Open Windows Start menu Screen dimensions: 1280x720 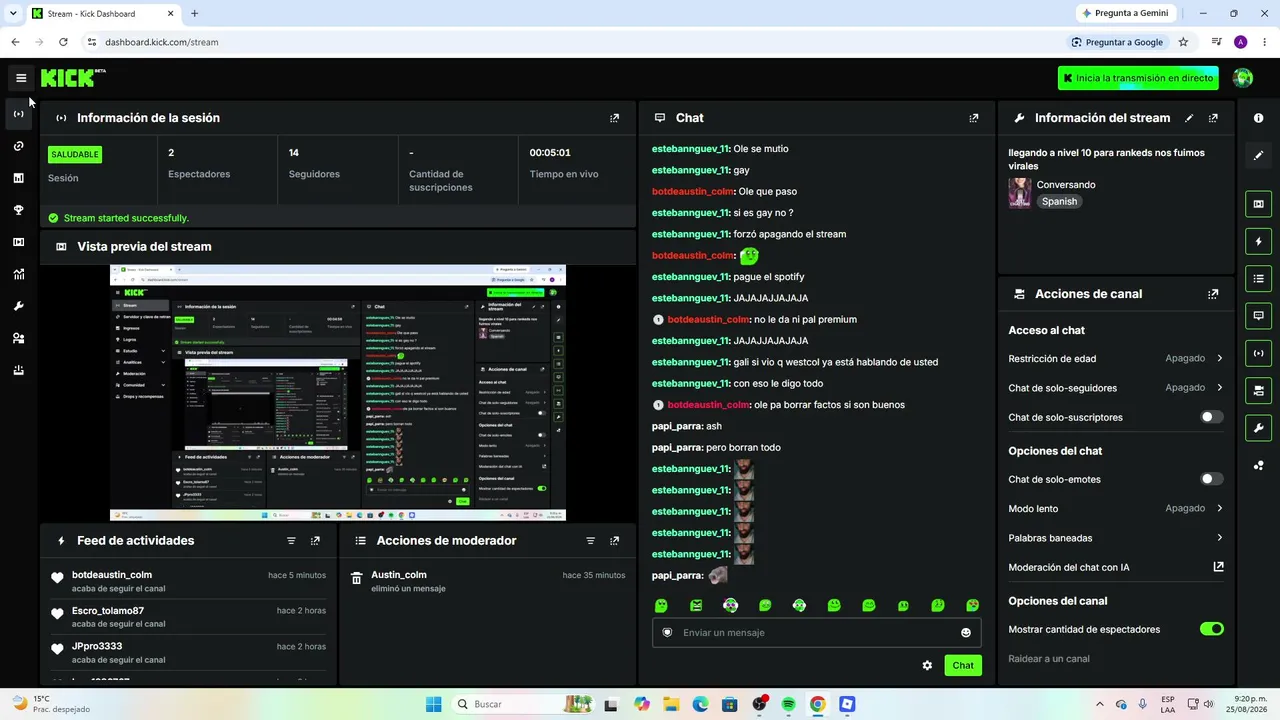coord(433,704)
